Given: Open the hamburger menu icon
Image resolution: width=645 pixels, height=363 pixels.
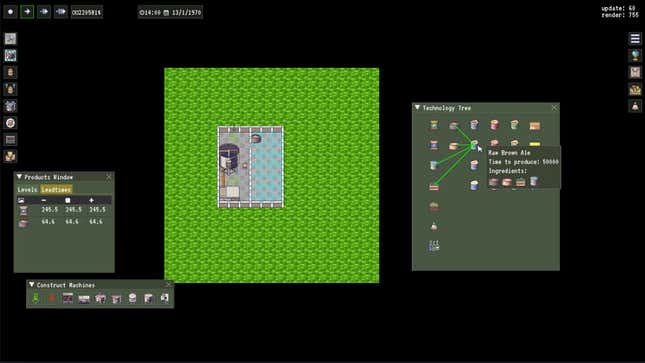Looking at the screenshot, I should pyautogui.click(x=635, y=39).
